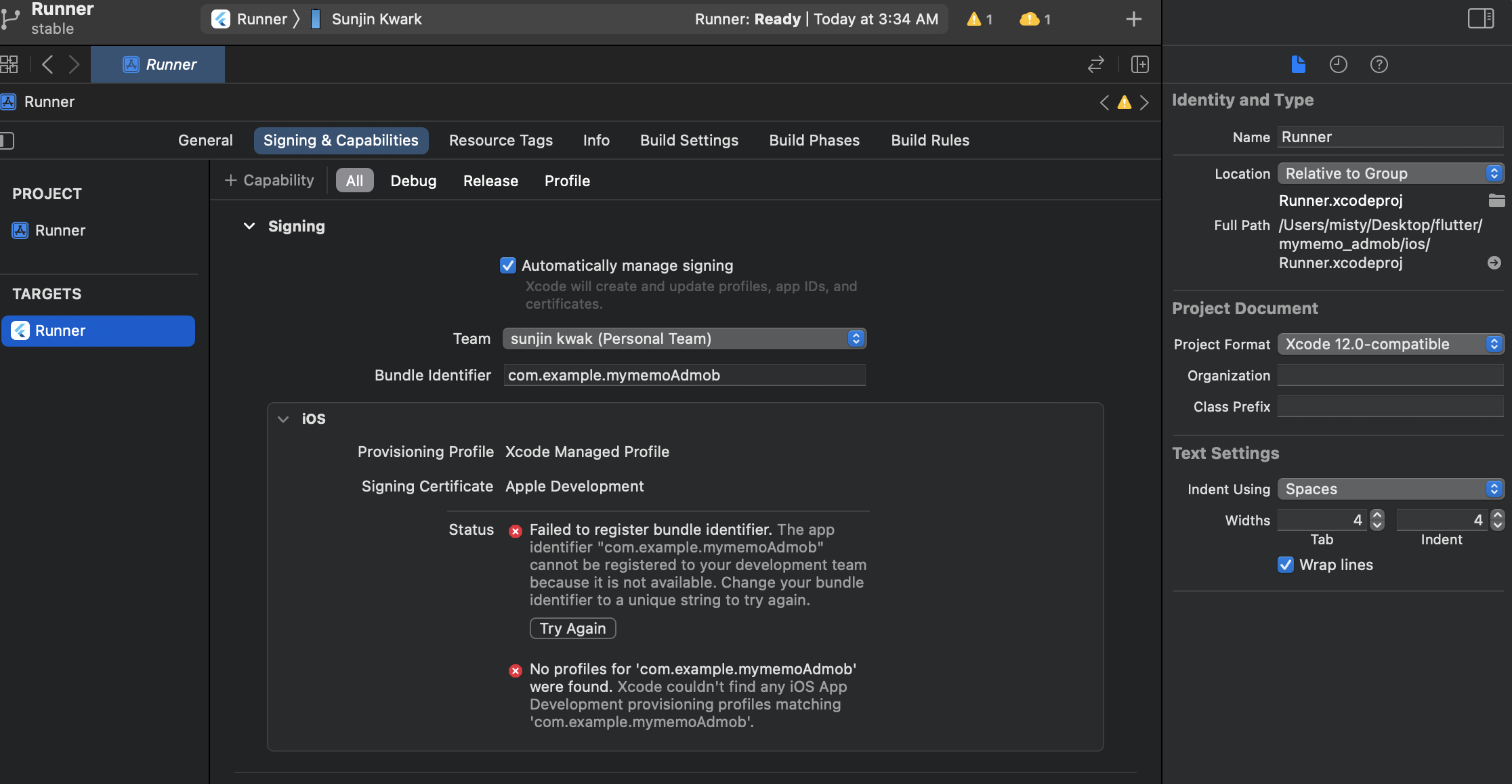The height and width of the screenshot is (784, 1512).
Task: Open the Info tab
Action: [x=596, y=140]
